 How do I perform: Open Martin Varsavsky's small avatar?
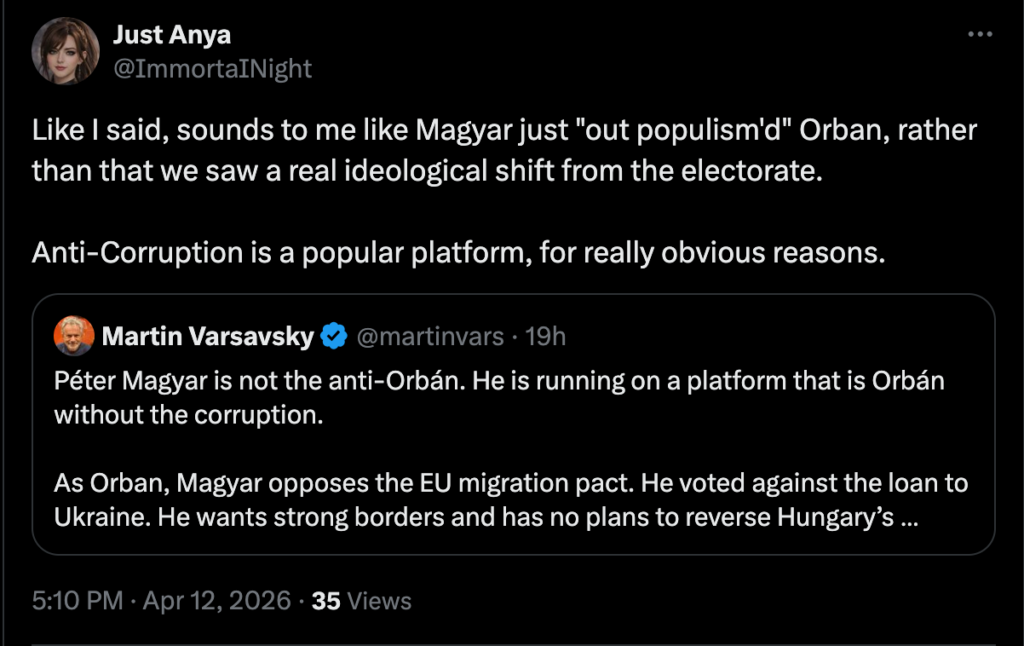(x=74, y=336)
